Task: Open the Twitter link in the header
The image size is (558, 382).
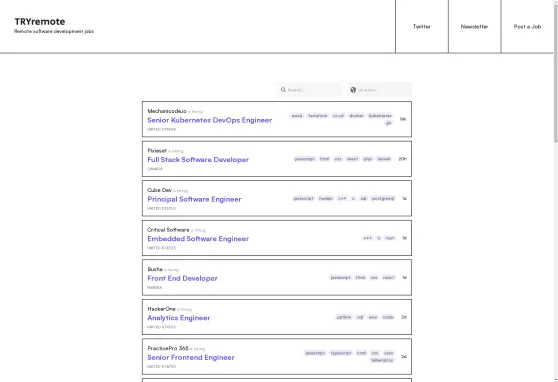Action: click(x=422, y=27)
